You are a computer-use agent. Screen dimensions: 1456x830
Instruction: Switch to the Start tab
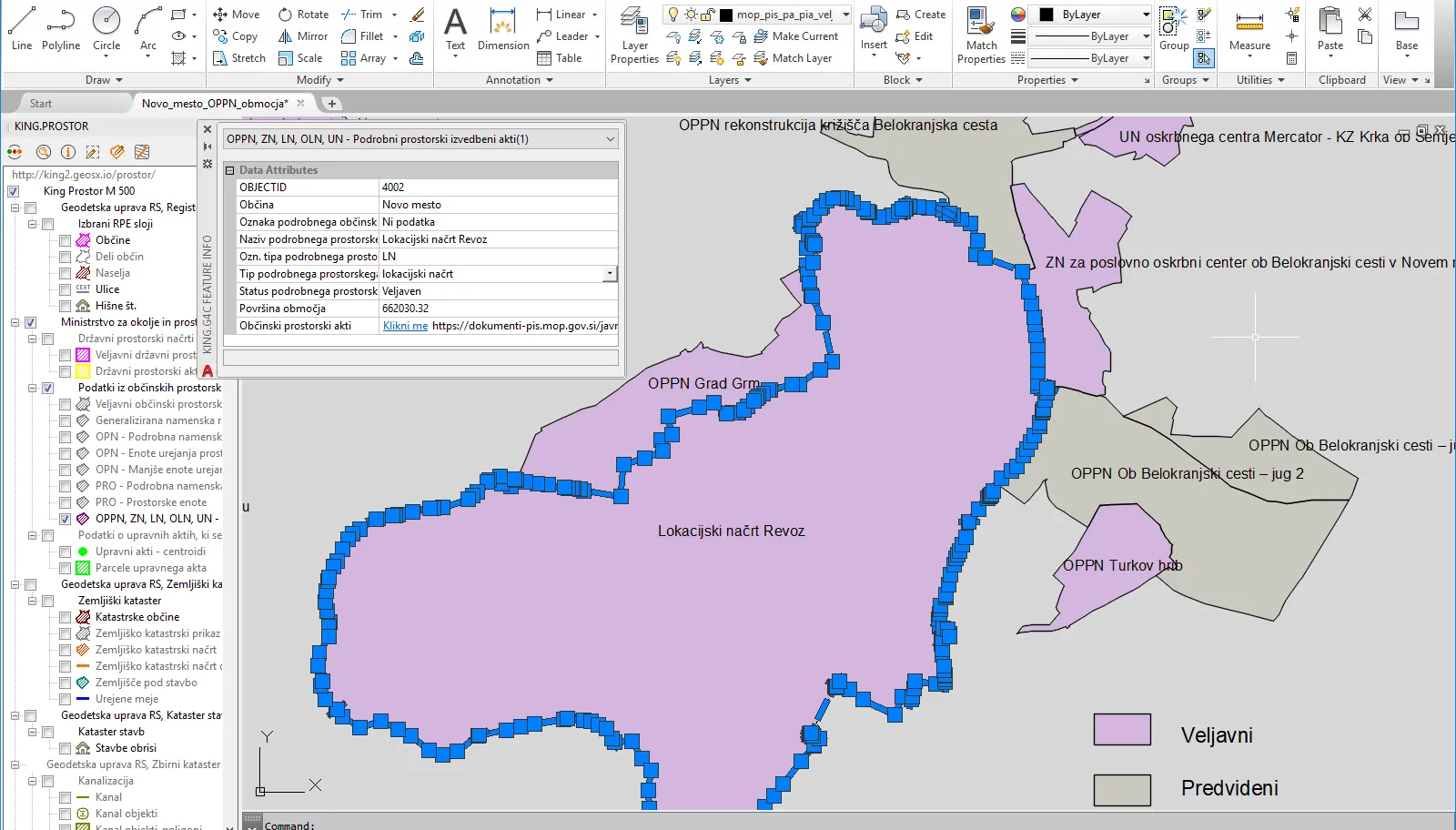point(41,104)
